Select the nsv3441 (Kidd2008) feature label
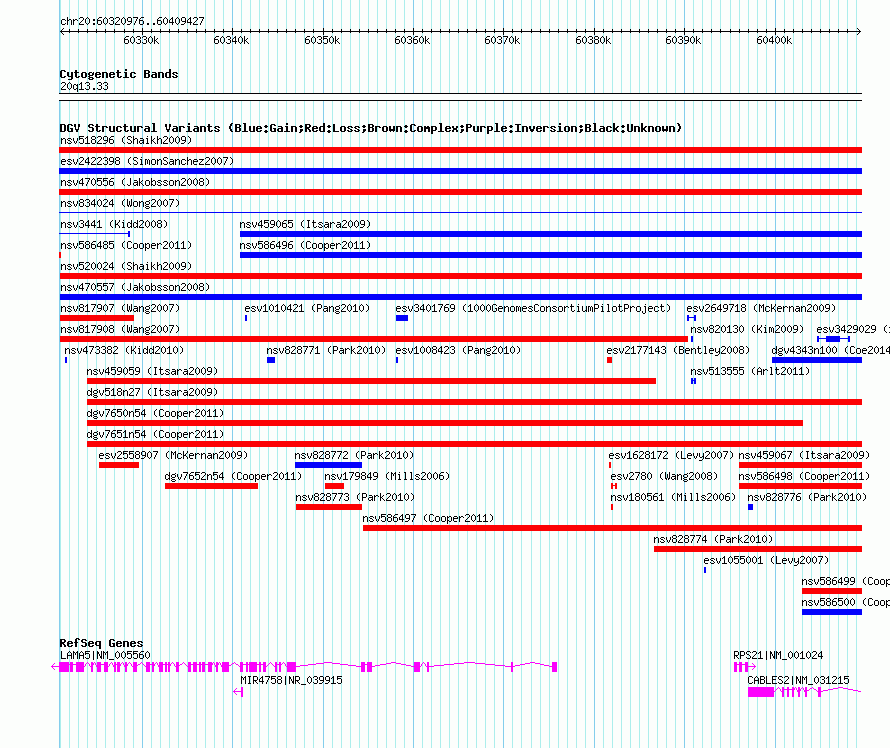The image size is (890, 748). coord(114,224)
